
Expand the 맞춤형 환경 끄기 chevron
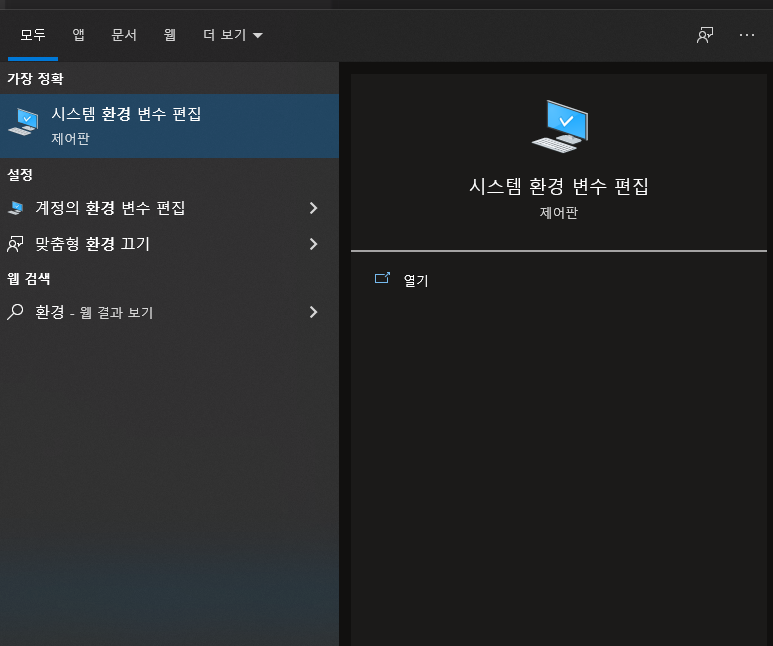pos(313,244)
